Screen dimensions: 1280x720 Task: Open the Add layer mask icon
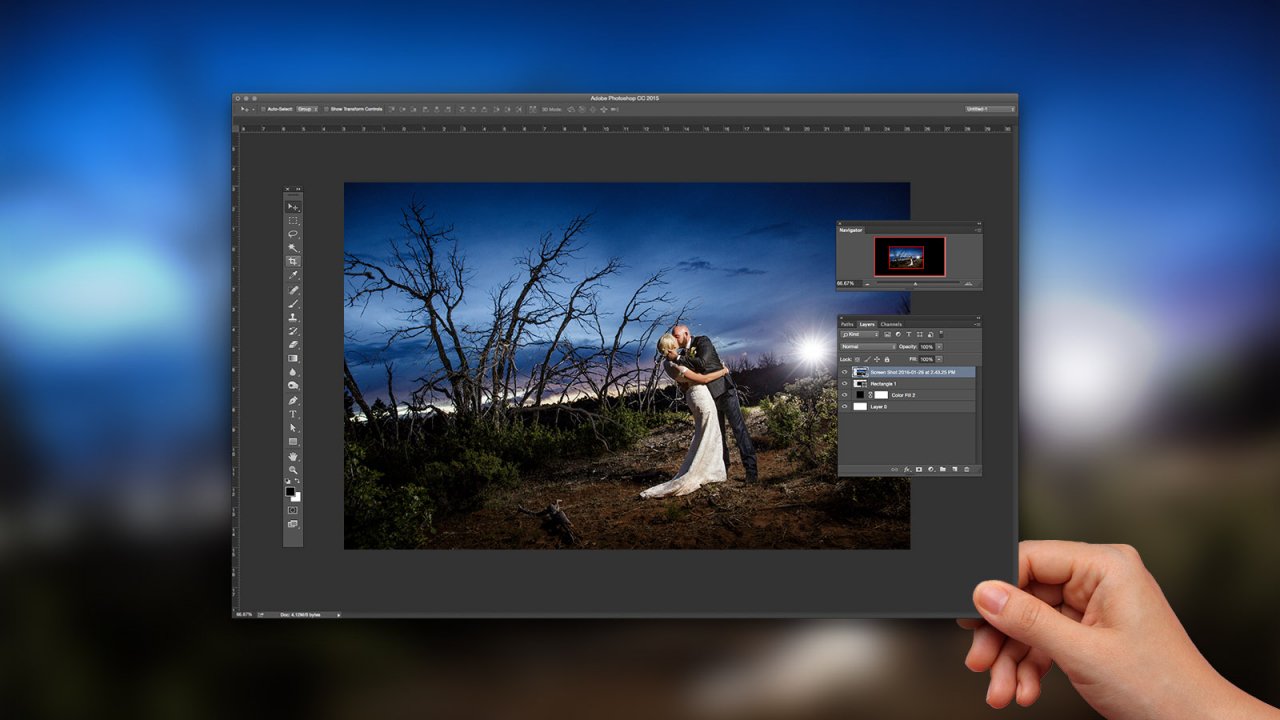pyautogui.click(x=918, y=468)
